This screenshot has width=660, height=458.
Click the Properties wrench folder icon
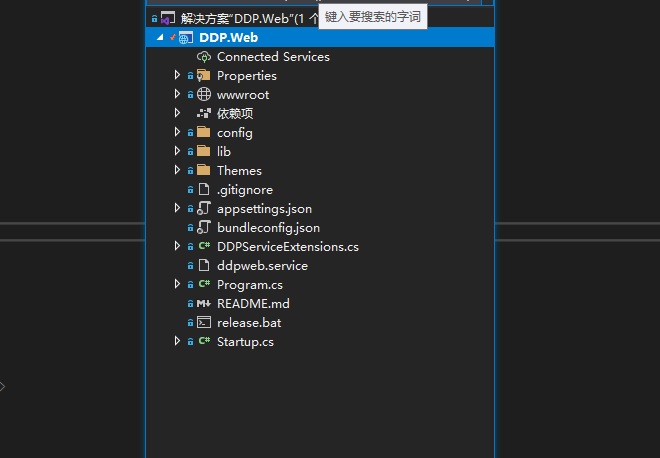[204, 76]
